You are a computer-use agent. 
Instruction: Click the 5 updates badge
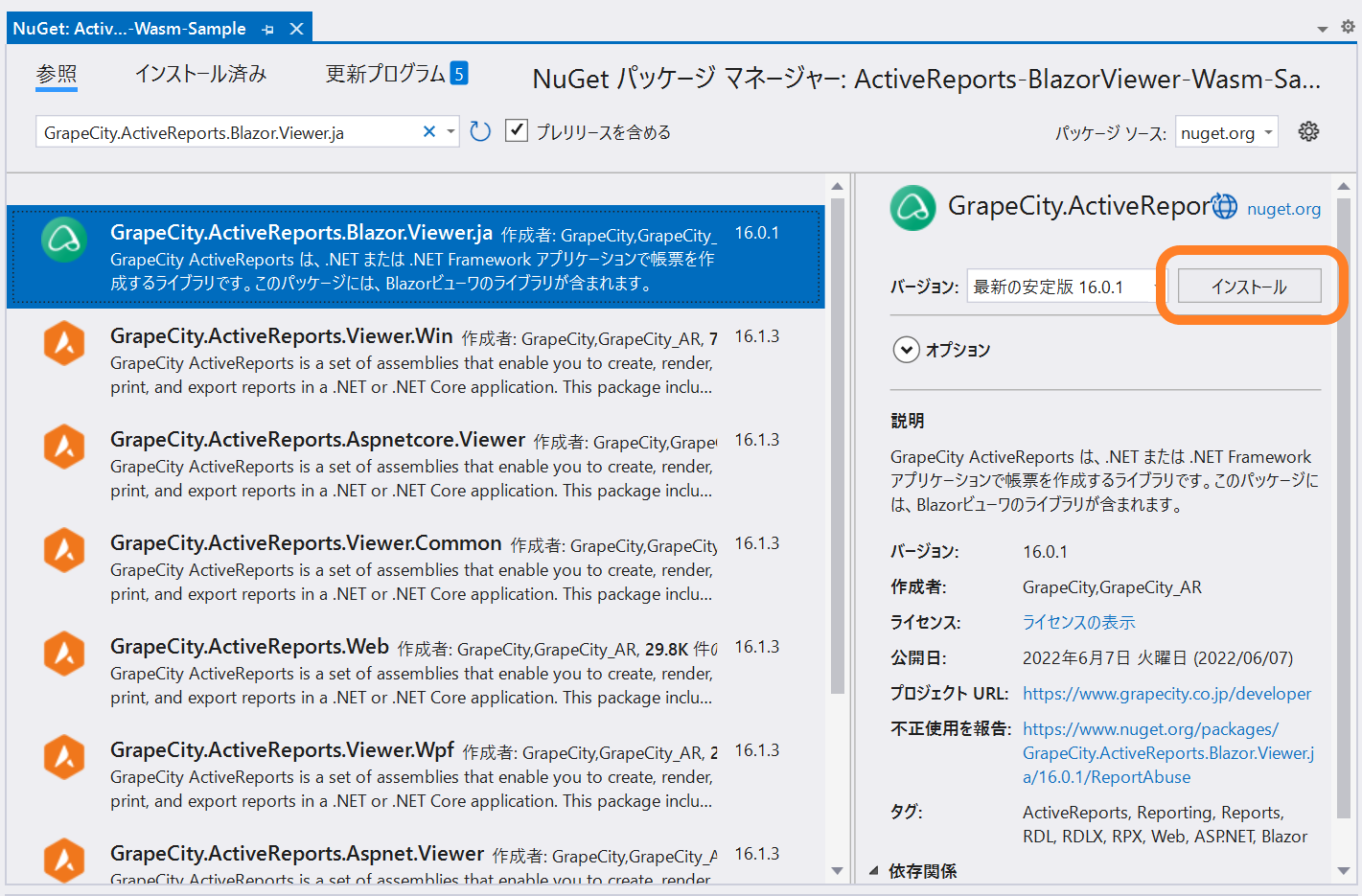coord(459,73)
